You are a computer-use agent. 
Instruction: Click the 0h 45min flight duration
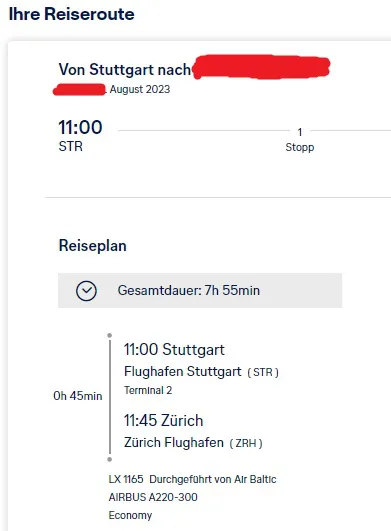point(78,396)
